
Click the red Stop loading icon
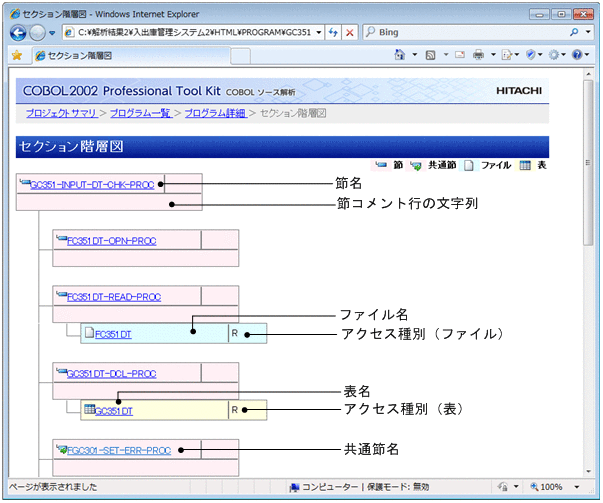pos(350,32)
